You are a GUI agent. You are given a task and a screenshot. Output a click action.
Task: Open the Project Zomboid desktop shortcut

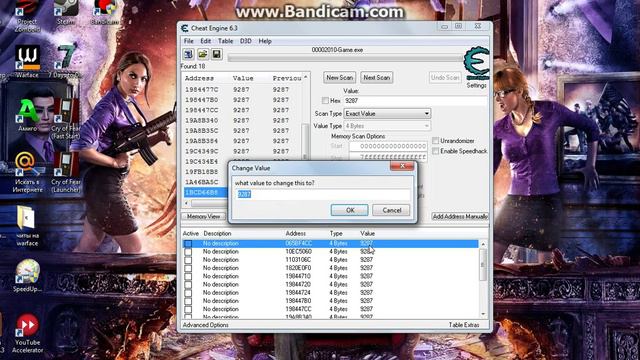pos(27,16)
